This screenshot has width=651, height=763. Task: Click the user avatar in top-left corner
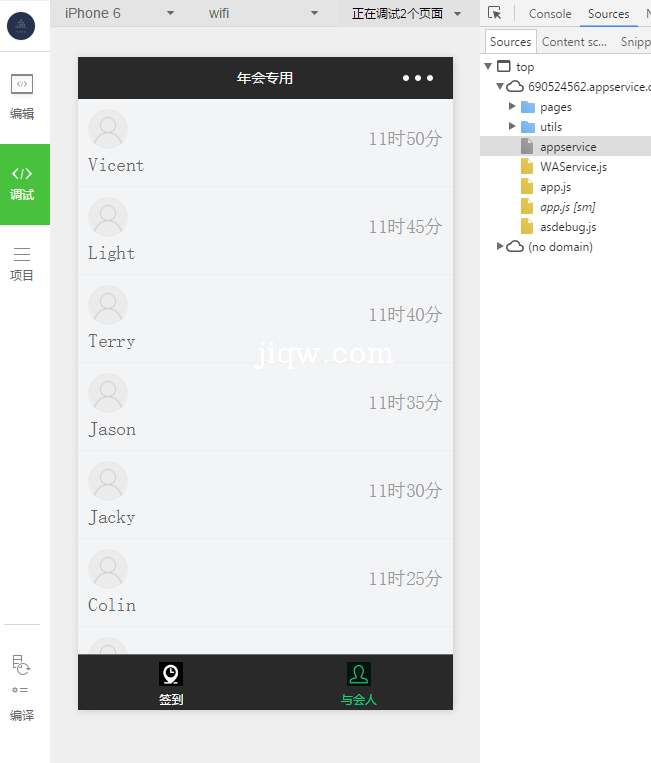21,25
